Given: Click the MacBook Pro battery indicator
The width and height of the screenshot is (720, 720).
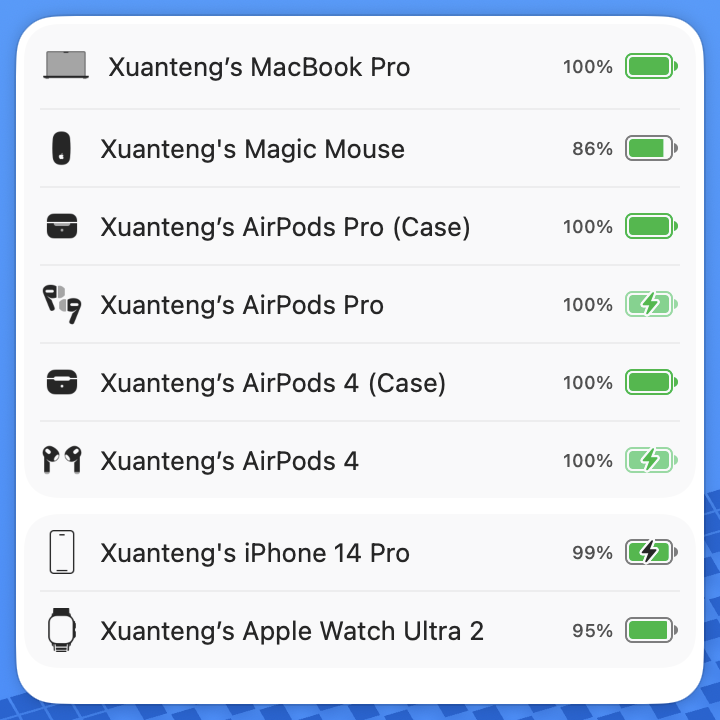Looking at the screenshot, I should [x=651, y=67].
